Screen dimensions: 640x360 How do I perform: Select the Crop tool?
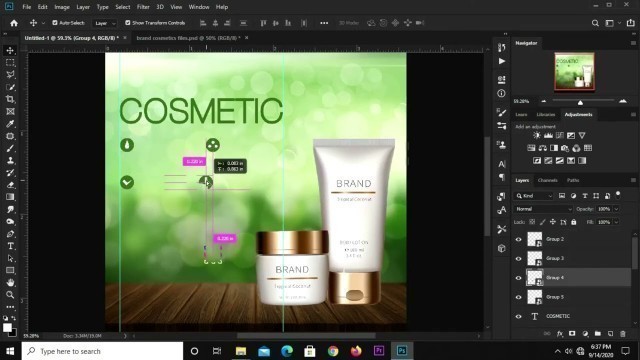[10, 99]
